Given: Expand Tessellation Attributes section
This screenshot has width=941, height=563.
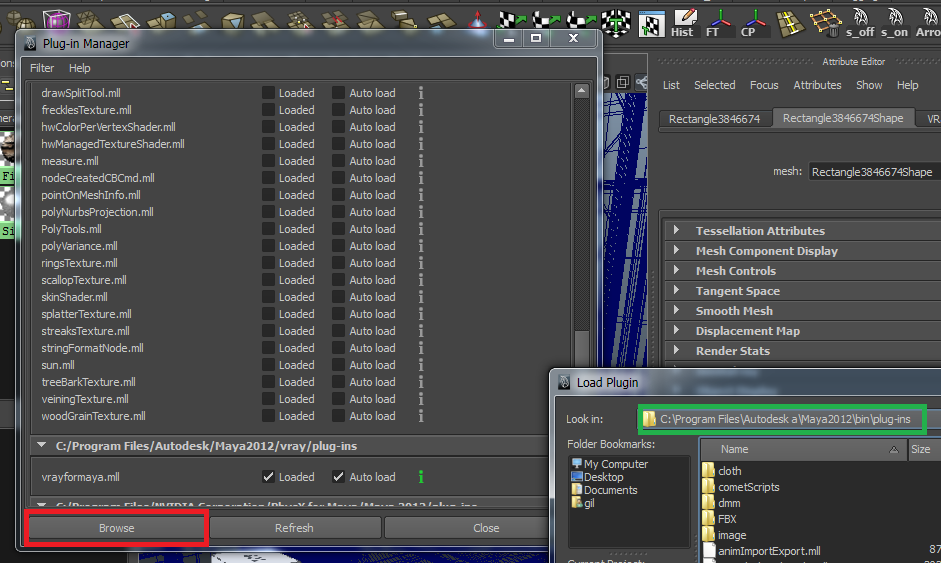Looking at the screenshot, I should point(677,230).
